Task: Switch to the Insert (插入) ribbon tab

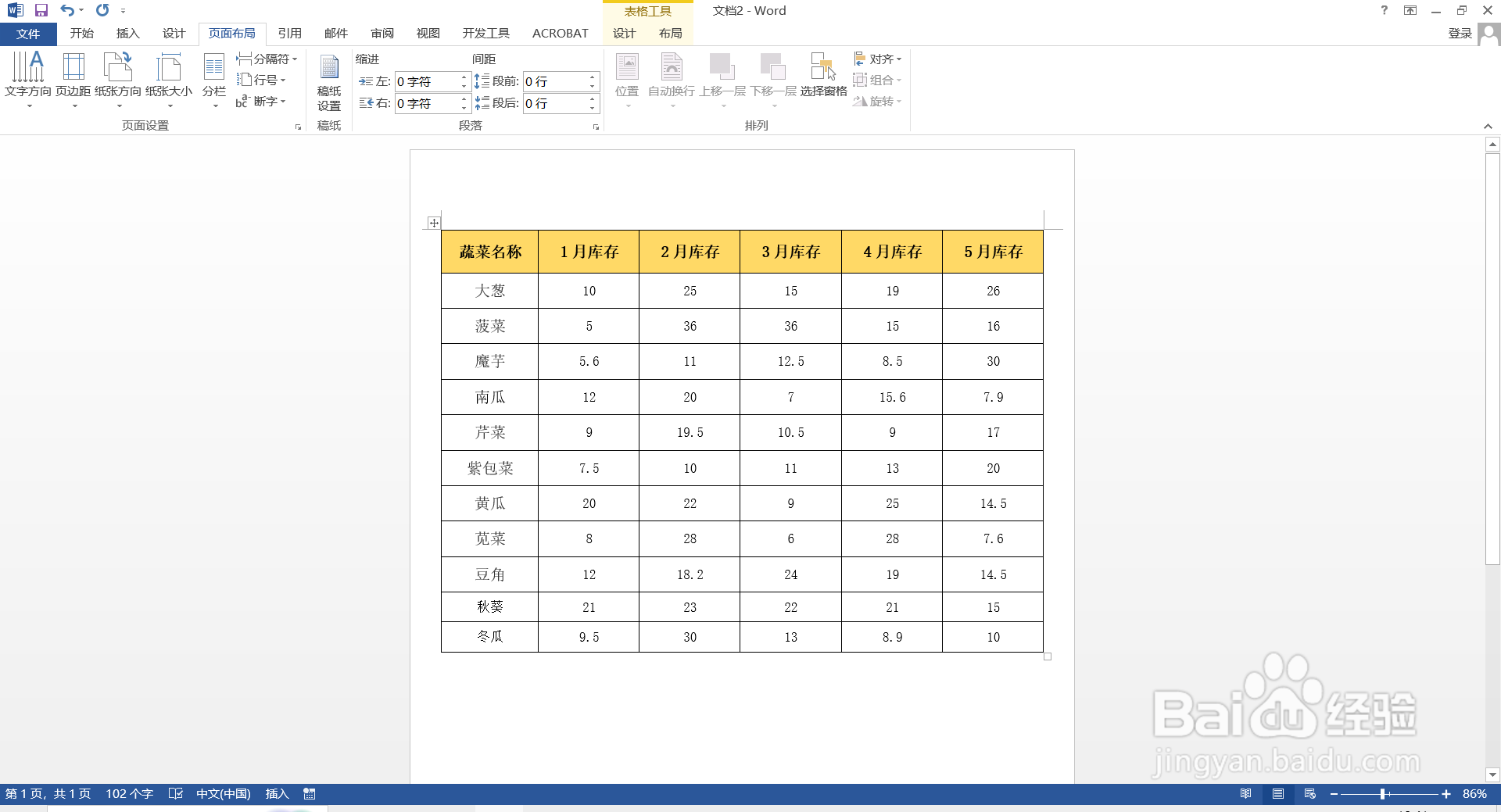Action: point(127,34)
